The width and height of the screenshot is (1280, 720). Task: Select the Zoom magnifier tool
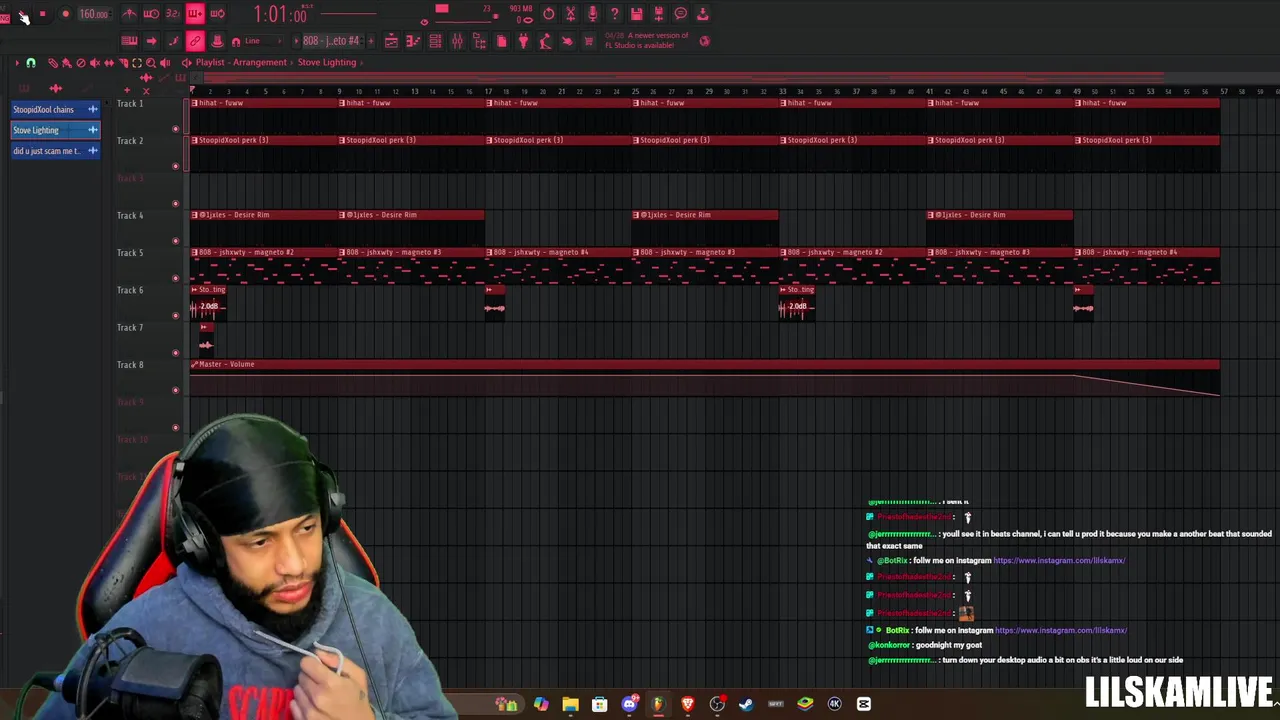pos(151,63)
